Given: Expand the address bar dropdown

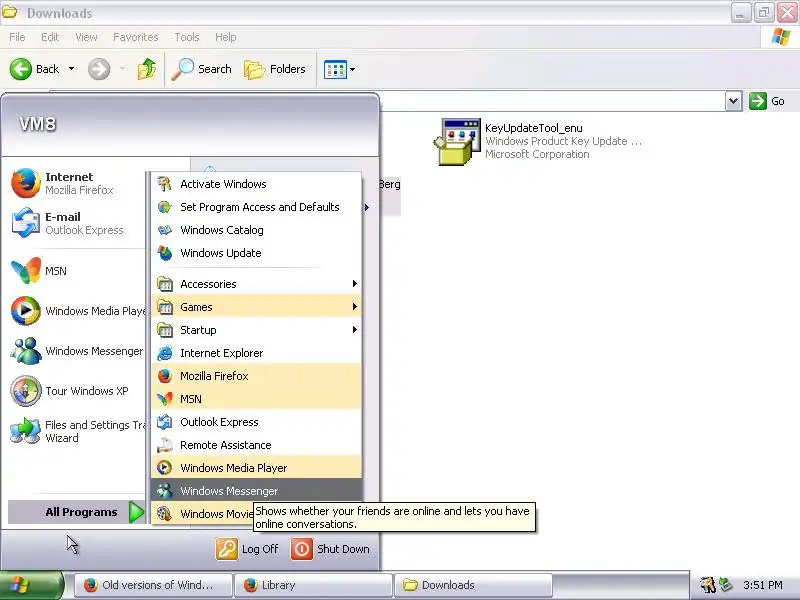Looking at the screenshot, I should tap(733, 101).
